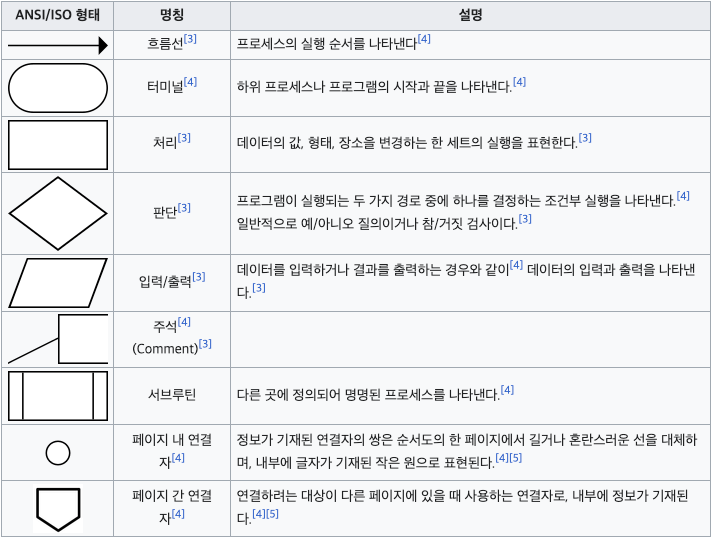Viewport: 711px width, 537px height.
Task: Select the 입력/출력 name text
Action: pos(166,282)
